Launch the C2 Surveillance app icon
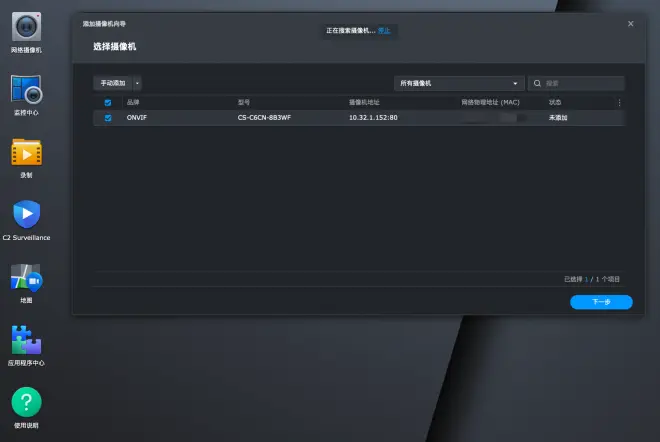The height and width of the screenshot is (442, 660). (x=26, y=214)
